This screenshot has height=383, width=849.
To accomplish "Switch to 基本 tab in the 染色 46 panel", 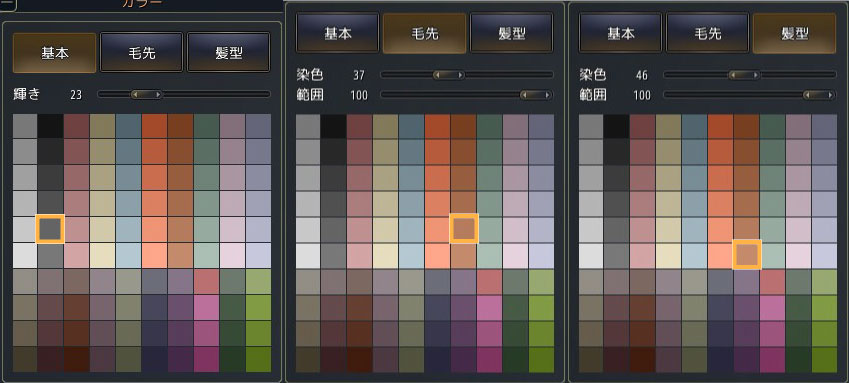I will [621, 33].
